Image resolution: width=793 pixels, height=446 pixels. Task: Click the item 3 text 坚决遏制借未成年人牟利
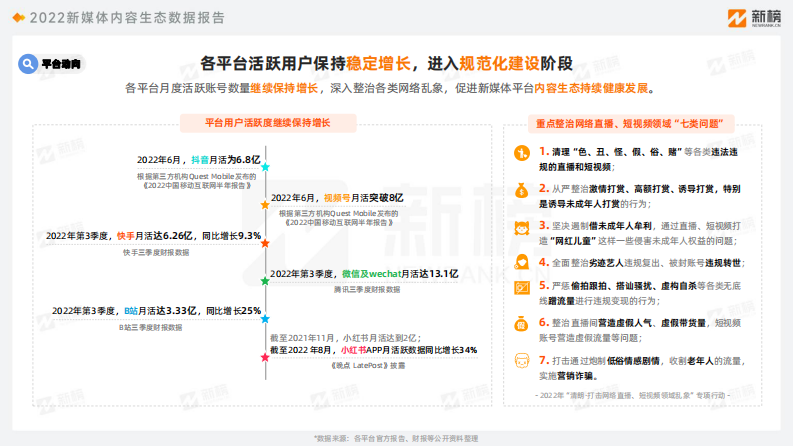click(640, 233)
